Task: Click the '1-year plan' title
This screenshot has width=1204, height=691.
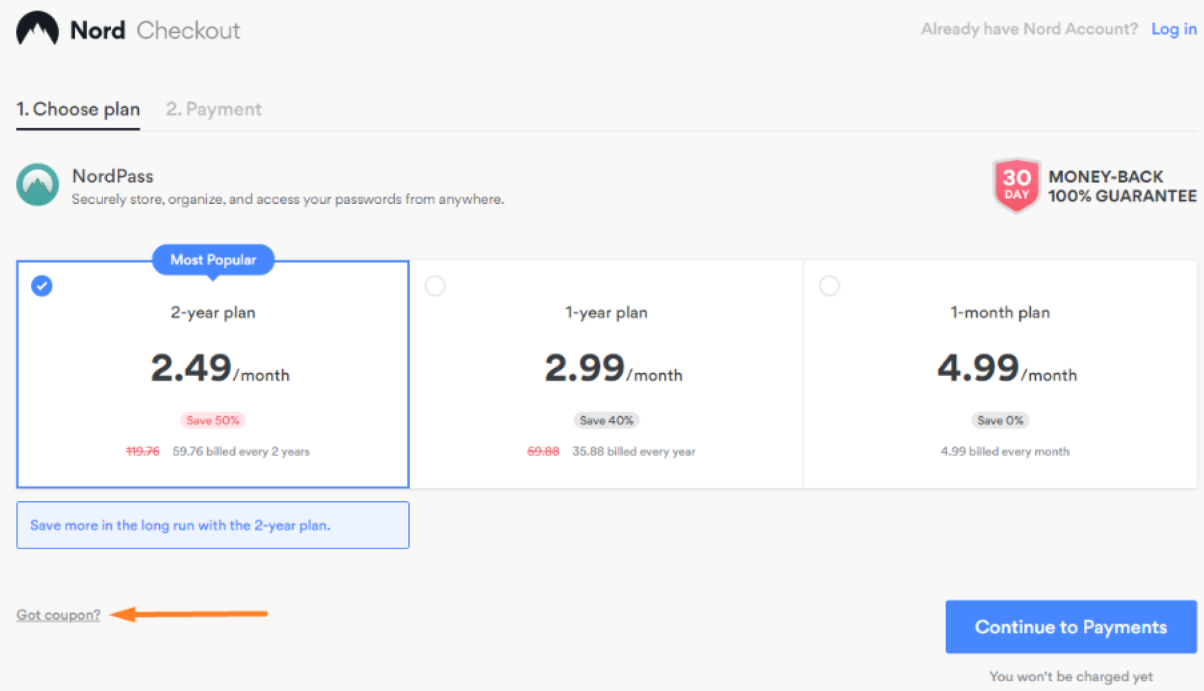Action: pos(606,313)
